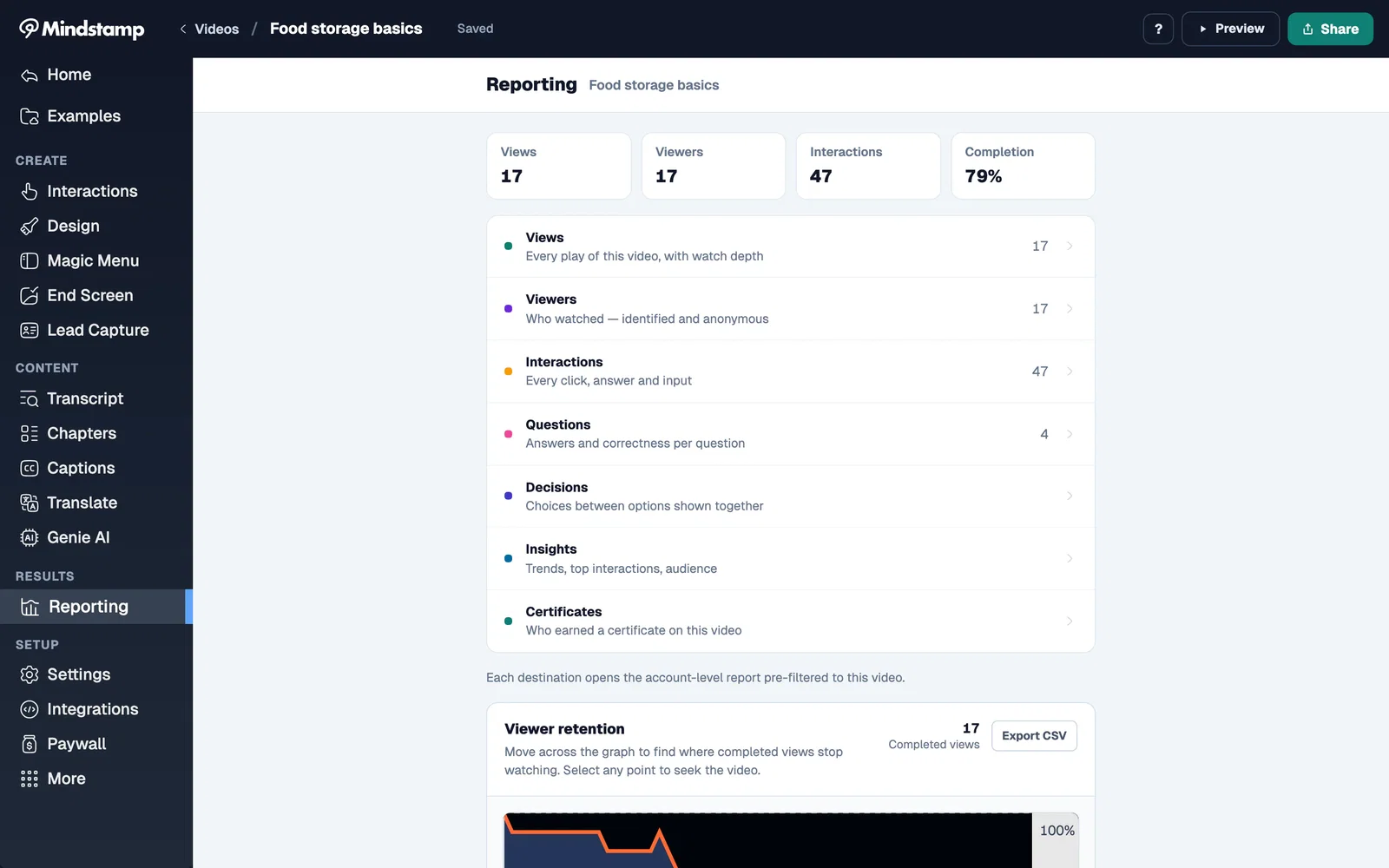1389x868 pixels.
Task: Open Captions CC icon
Action: click(30, 468)
